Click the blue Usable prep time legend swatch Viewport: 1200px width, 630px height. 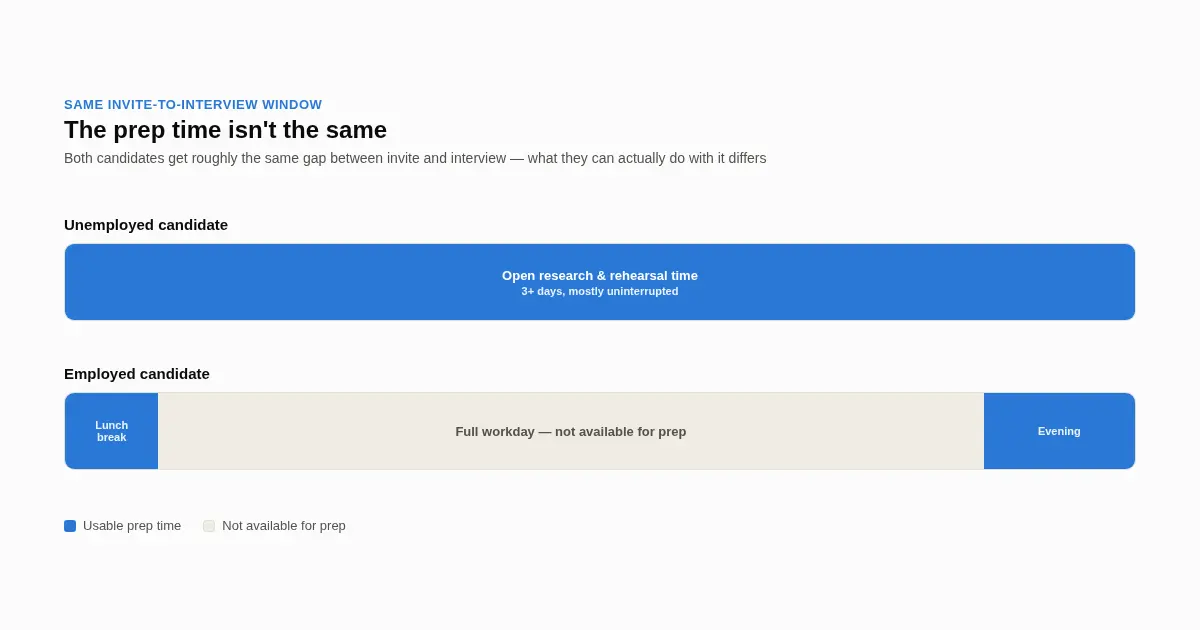coord(70,526)
